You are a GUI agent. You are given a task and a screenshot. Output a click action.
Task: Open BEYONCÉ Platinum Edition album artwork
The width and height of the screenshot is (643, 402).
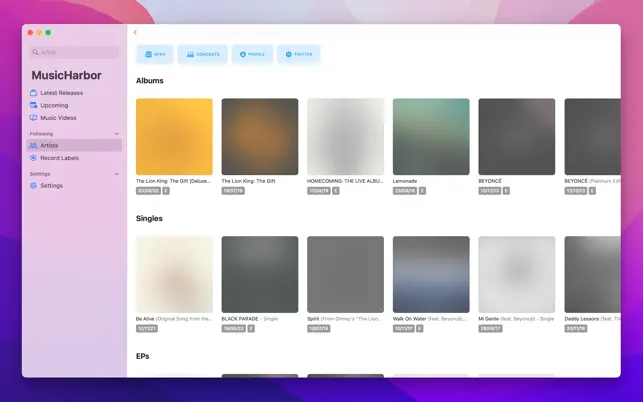point(593,137)
